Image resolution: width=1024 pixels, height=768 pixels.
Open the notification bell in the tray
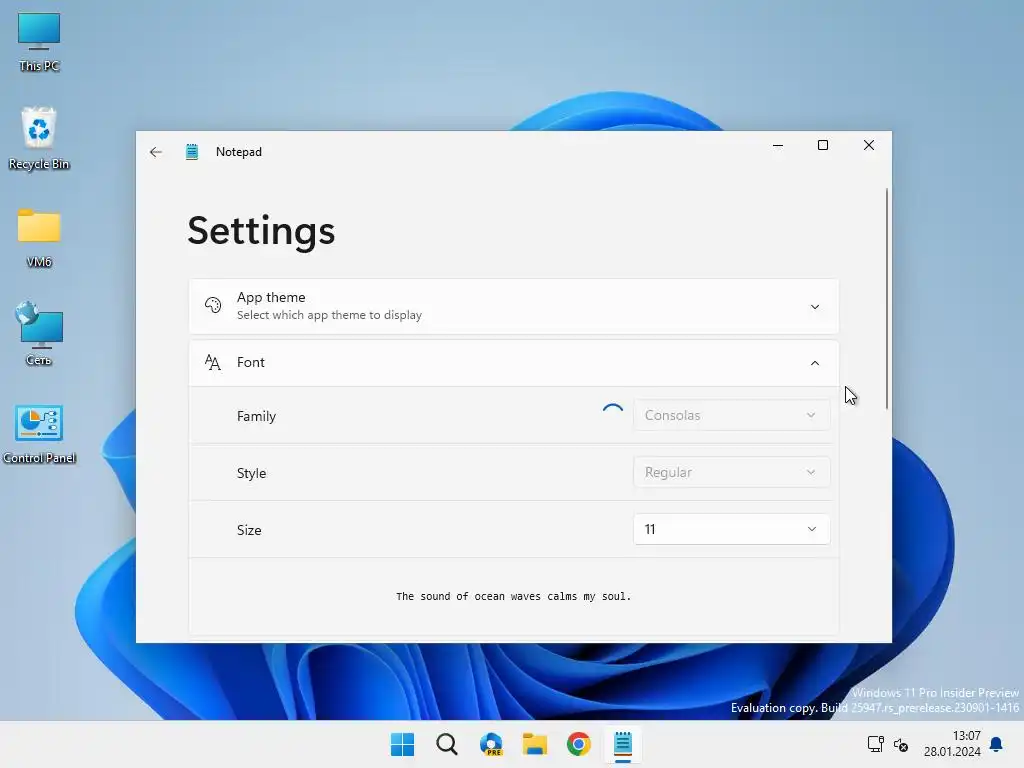click(x=997, y=744)
